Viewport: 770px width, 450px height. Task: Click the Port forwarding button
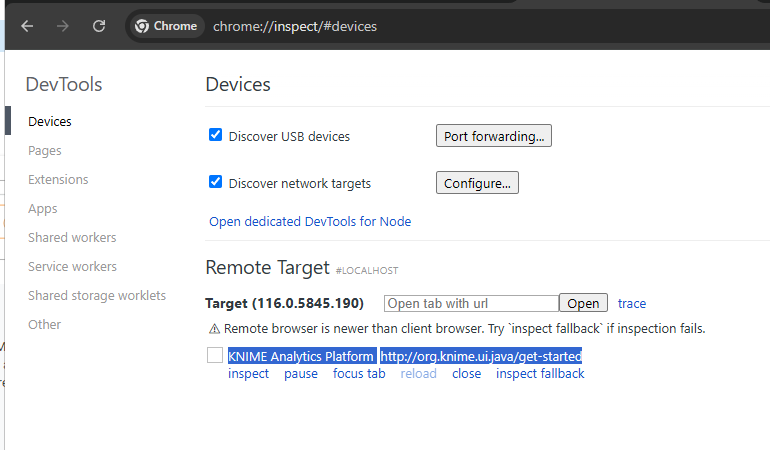[494, 136]
